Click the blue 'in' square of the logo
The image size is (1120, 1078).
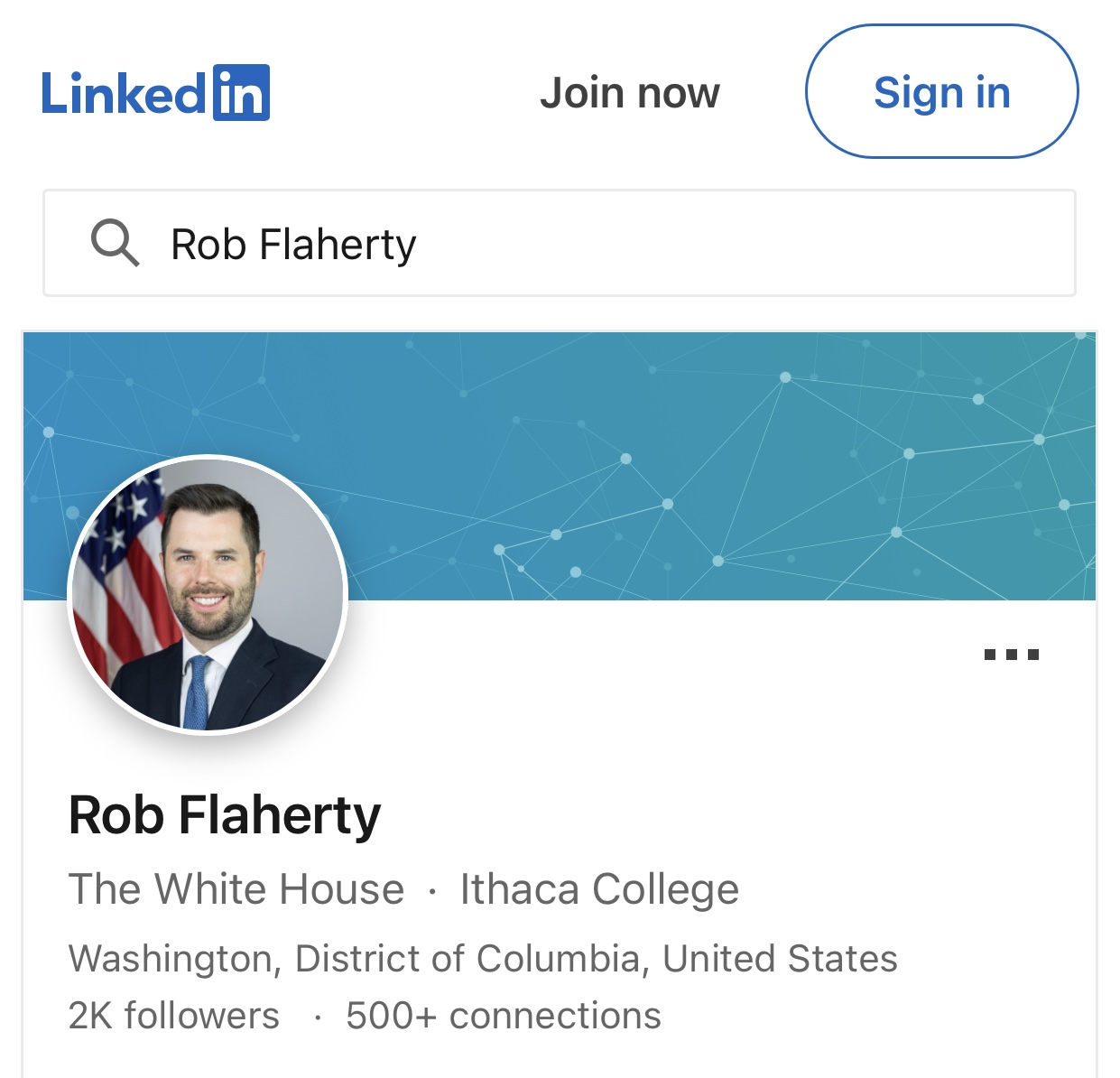[x=241, y=93]
